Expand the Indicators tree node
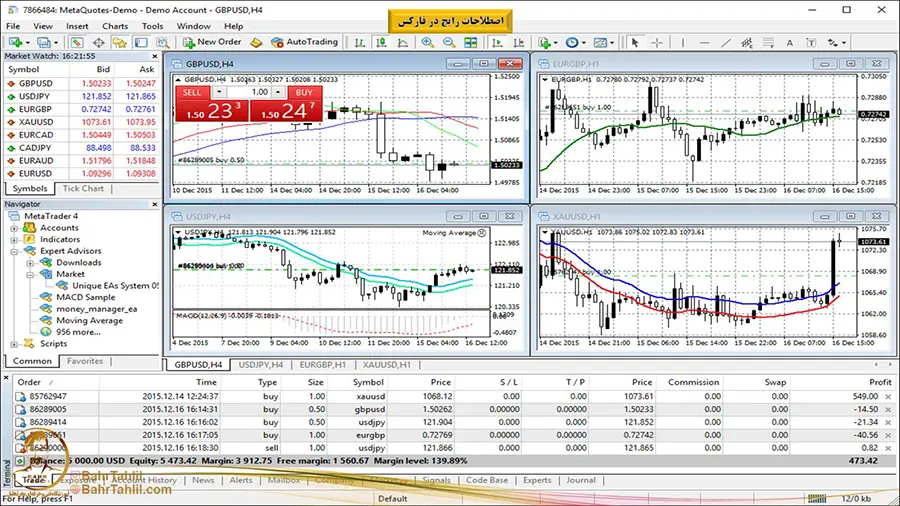 click(x=15, y=240)
